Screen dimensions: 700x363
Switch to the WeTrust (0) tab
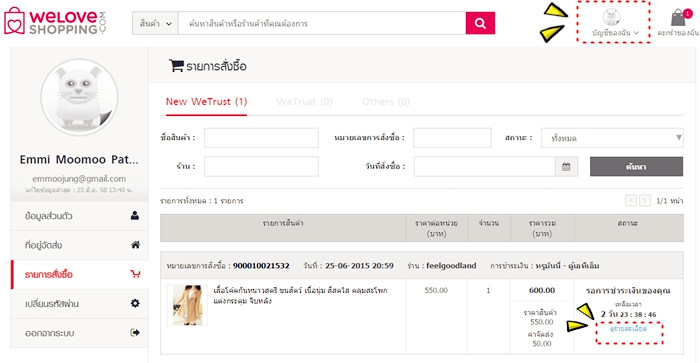(x=304, y=102)
